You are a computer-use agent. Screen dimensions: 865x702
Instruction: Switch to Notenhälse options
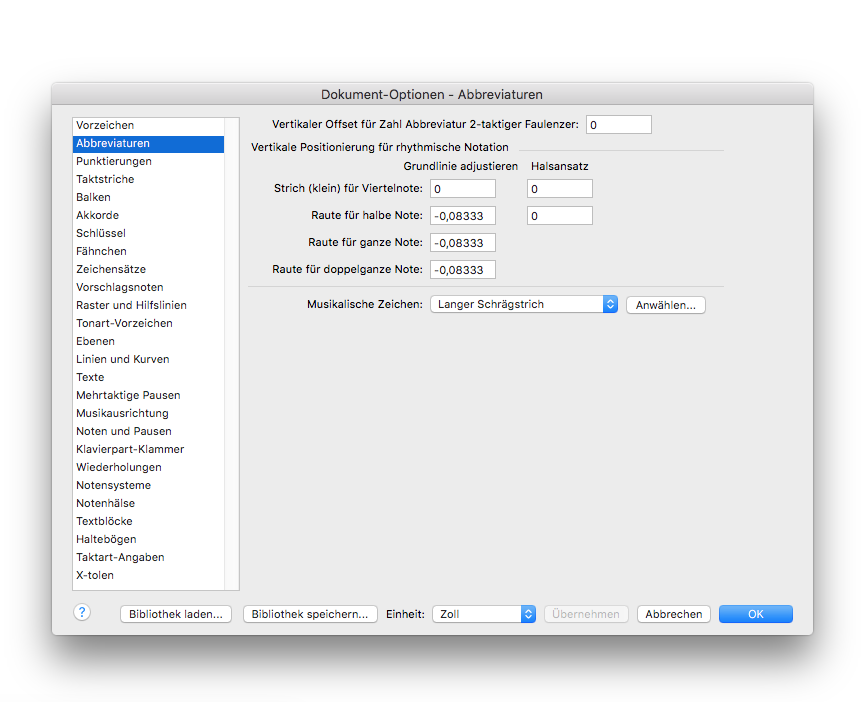(x=105, y=503)
